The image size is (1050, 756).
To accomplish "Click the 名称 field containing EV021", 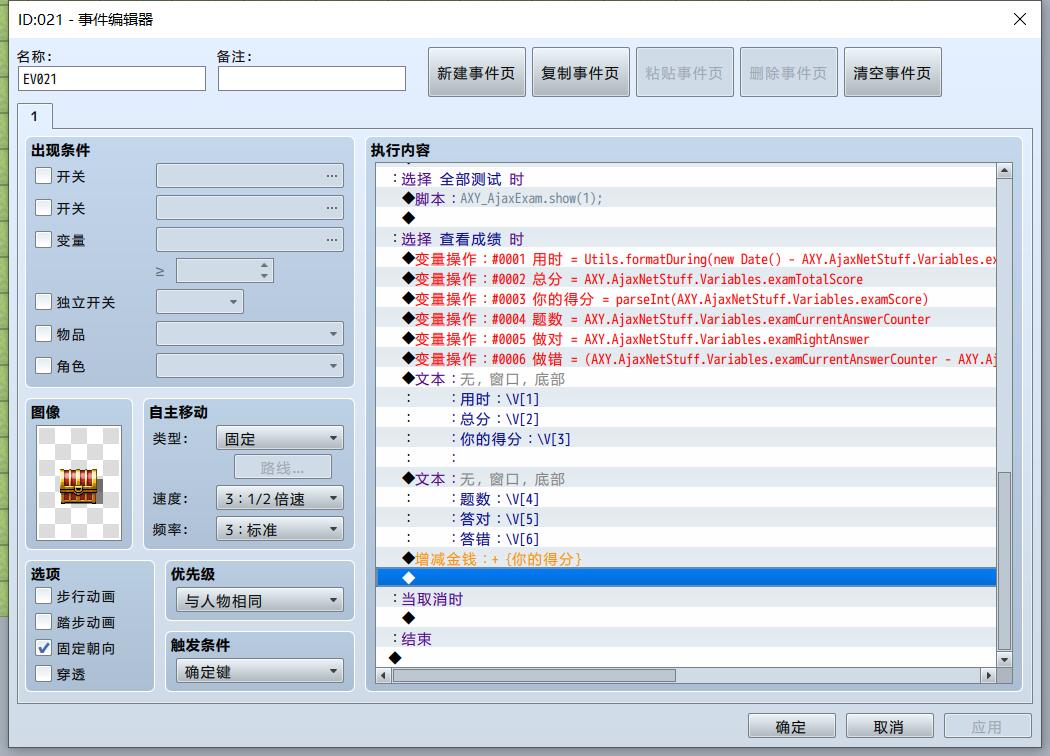I will 112,78.
